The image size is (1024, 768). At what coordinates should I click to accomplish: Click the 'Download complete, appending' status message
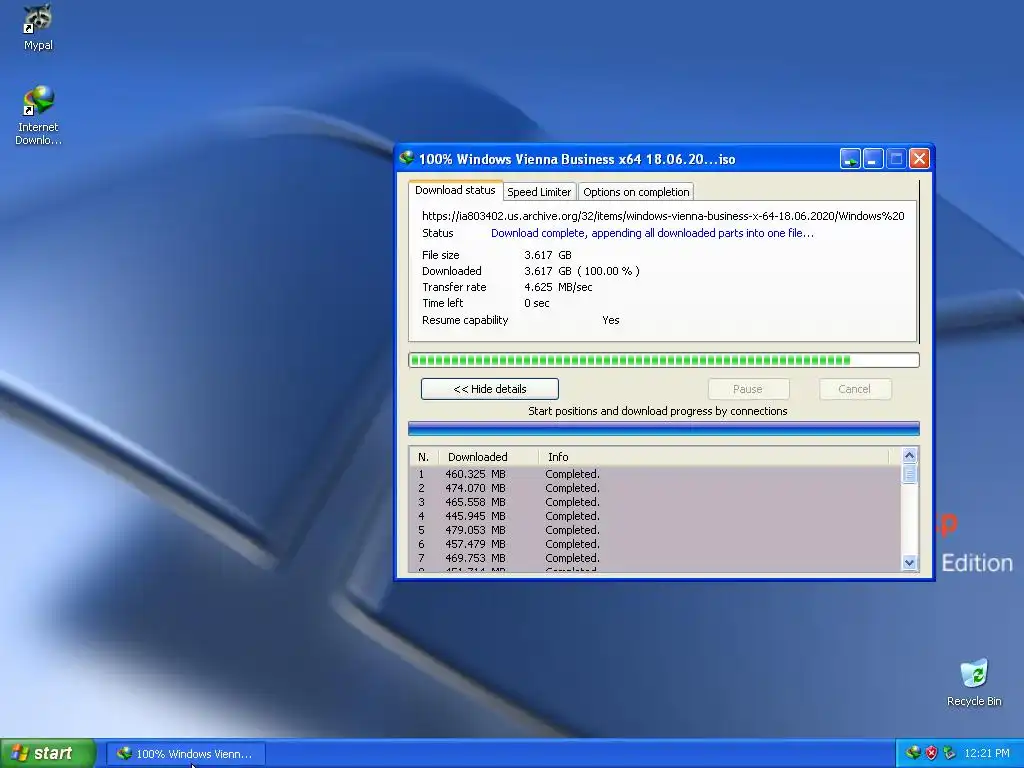(652, 233)
